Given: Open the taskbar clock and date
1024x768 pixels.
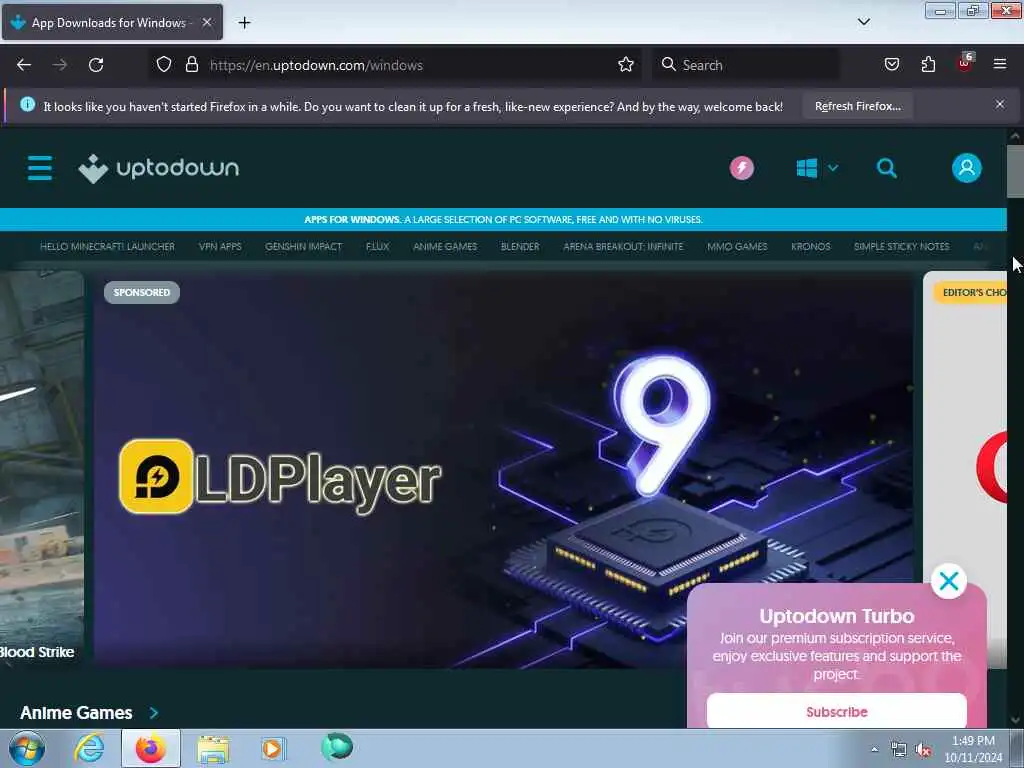Looking at the screenshot, I should pos(973,749).
